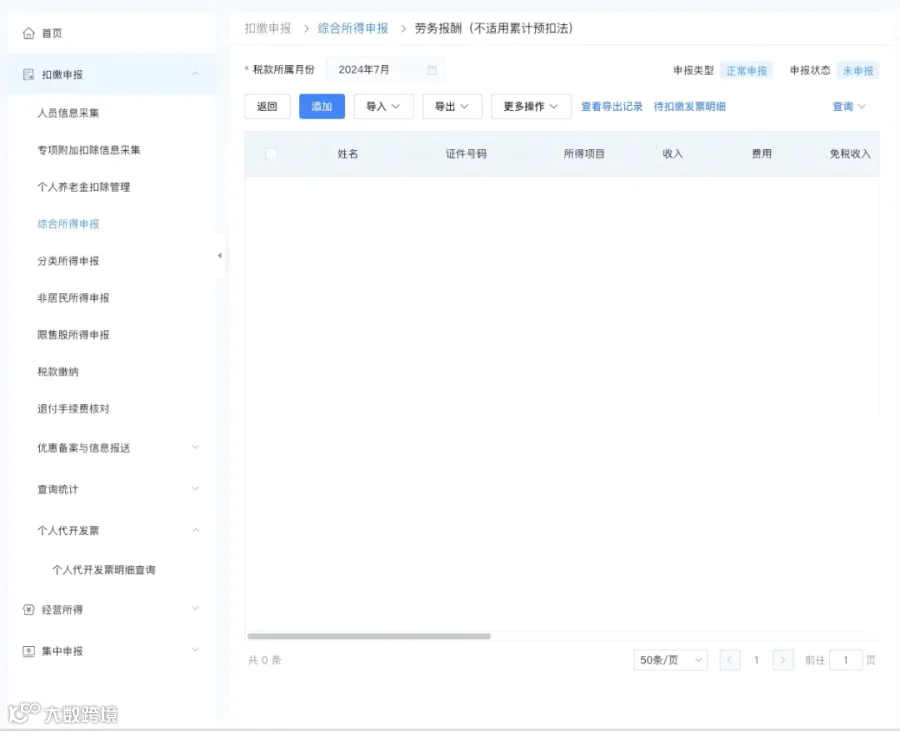This screenshot has height=731, width=900.
Task: Click the 经营所得 sidebar icon
Action: pos(28,610)
